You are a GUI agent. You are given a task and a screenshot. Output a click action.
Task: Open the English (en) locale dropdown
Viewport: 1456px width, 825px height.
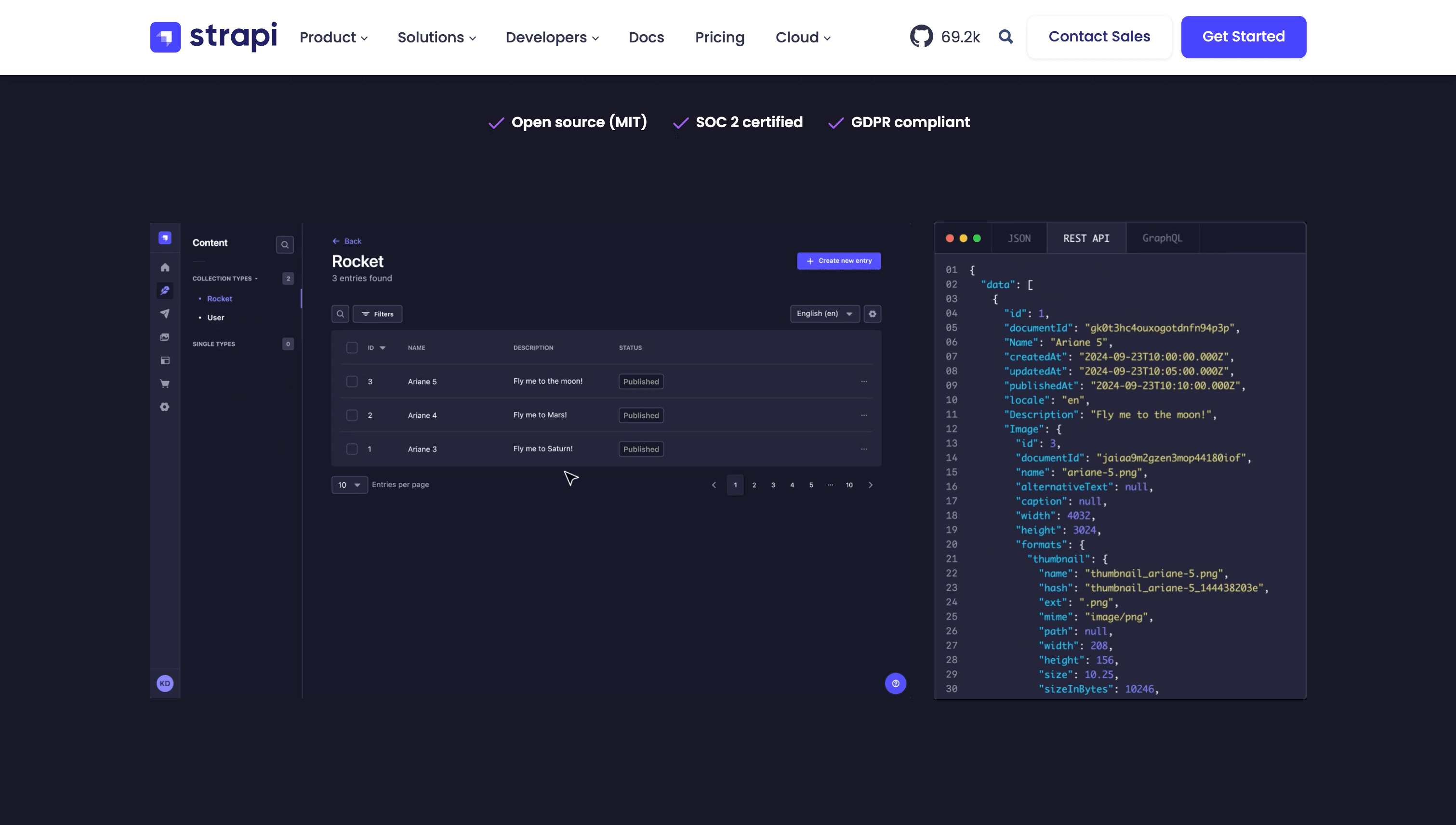click(x=825, y=314)
